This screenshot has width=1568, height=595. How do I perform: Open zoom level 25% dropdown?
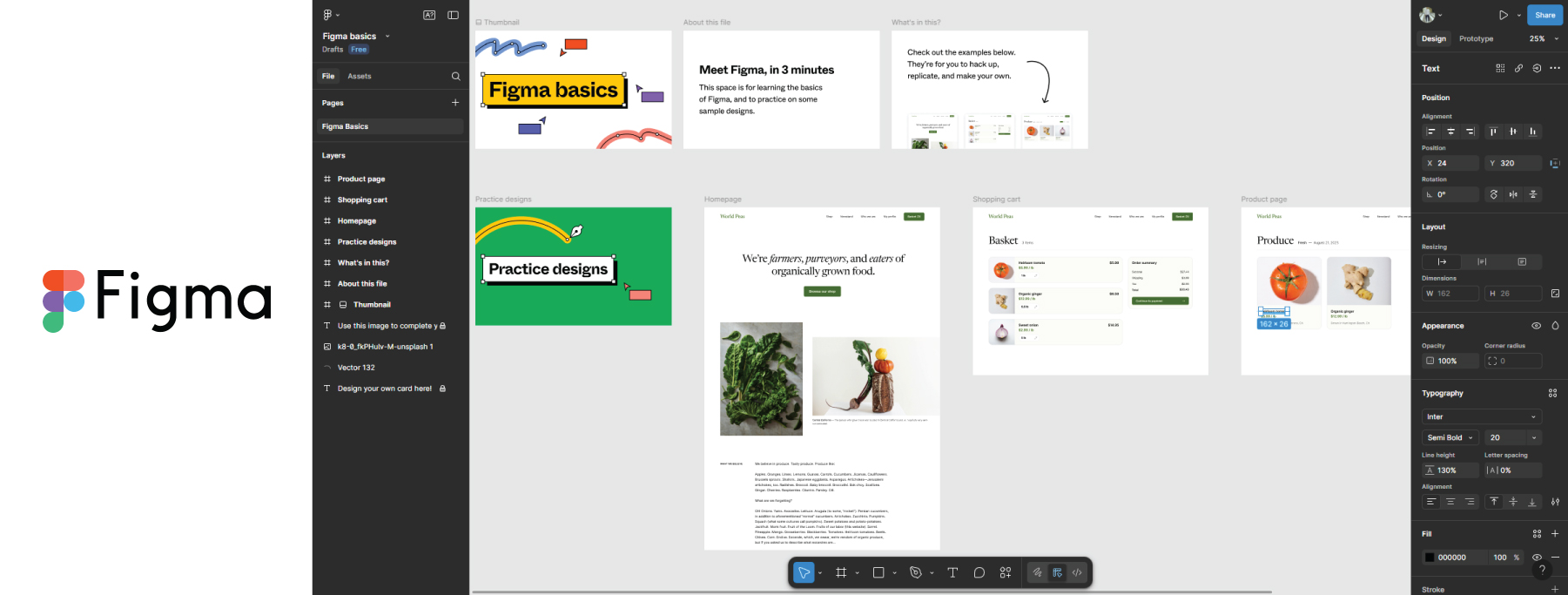1544,38
